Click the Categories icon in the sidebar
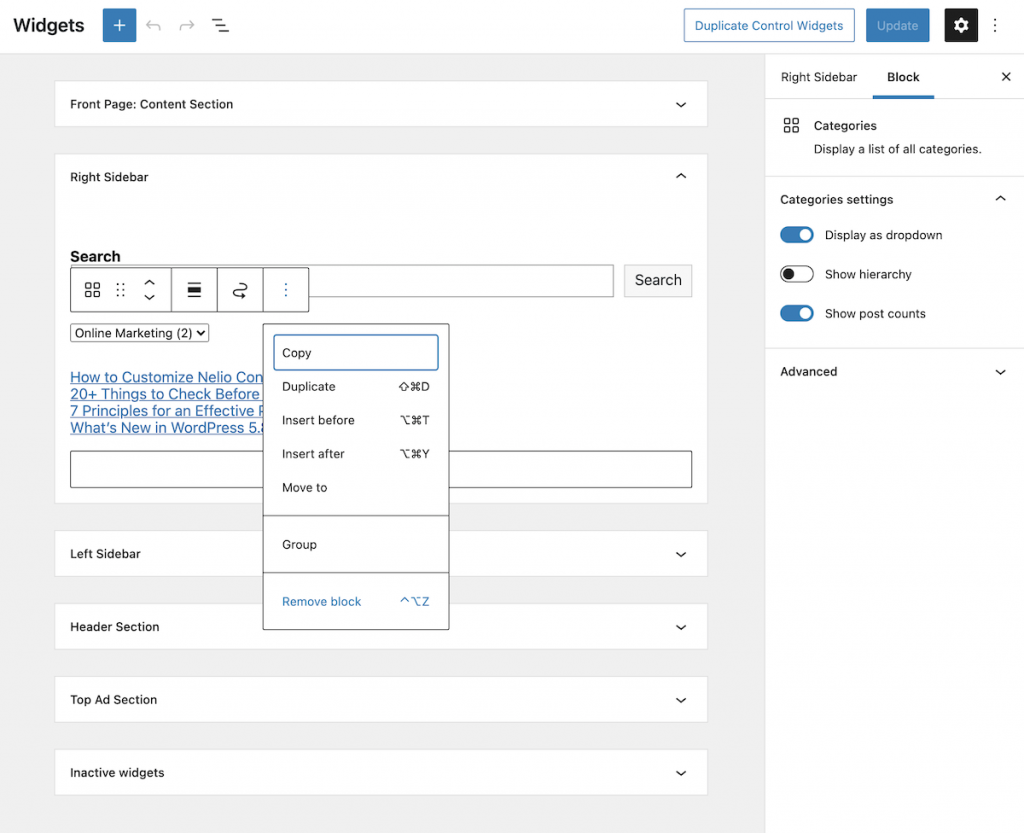1024x833 pixels. tap(791, 125)
